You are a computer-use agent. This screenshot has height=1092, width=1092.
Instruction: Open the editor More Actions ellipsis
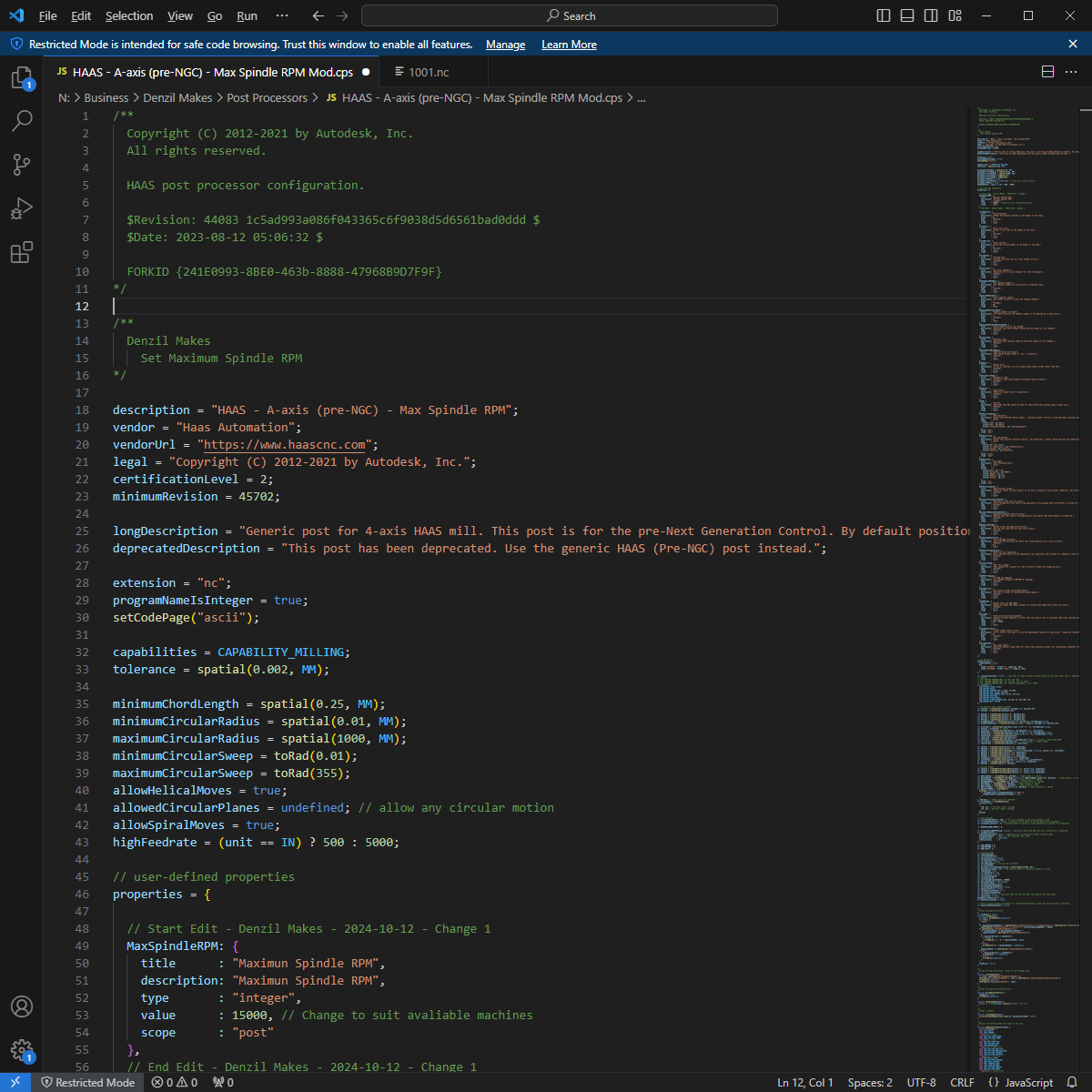[1072, 72]
